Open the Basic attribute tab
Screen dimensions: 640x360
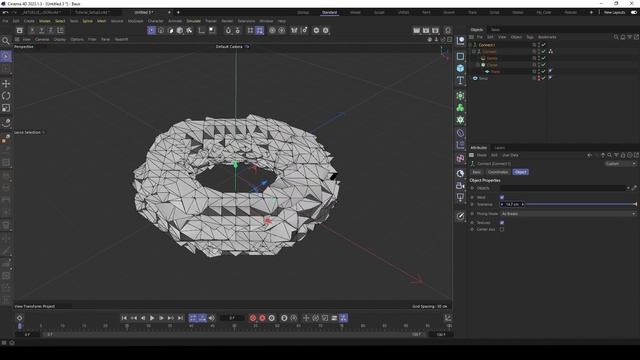click(477, 172)
